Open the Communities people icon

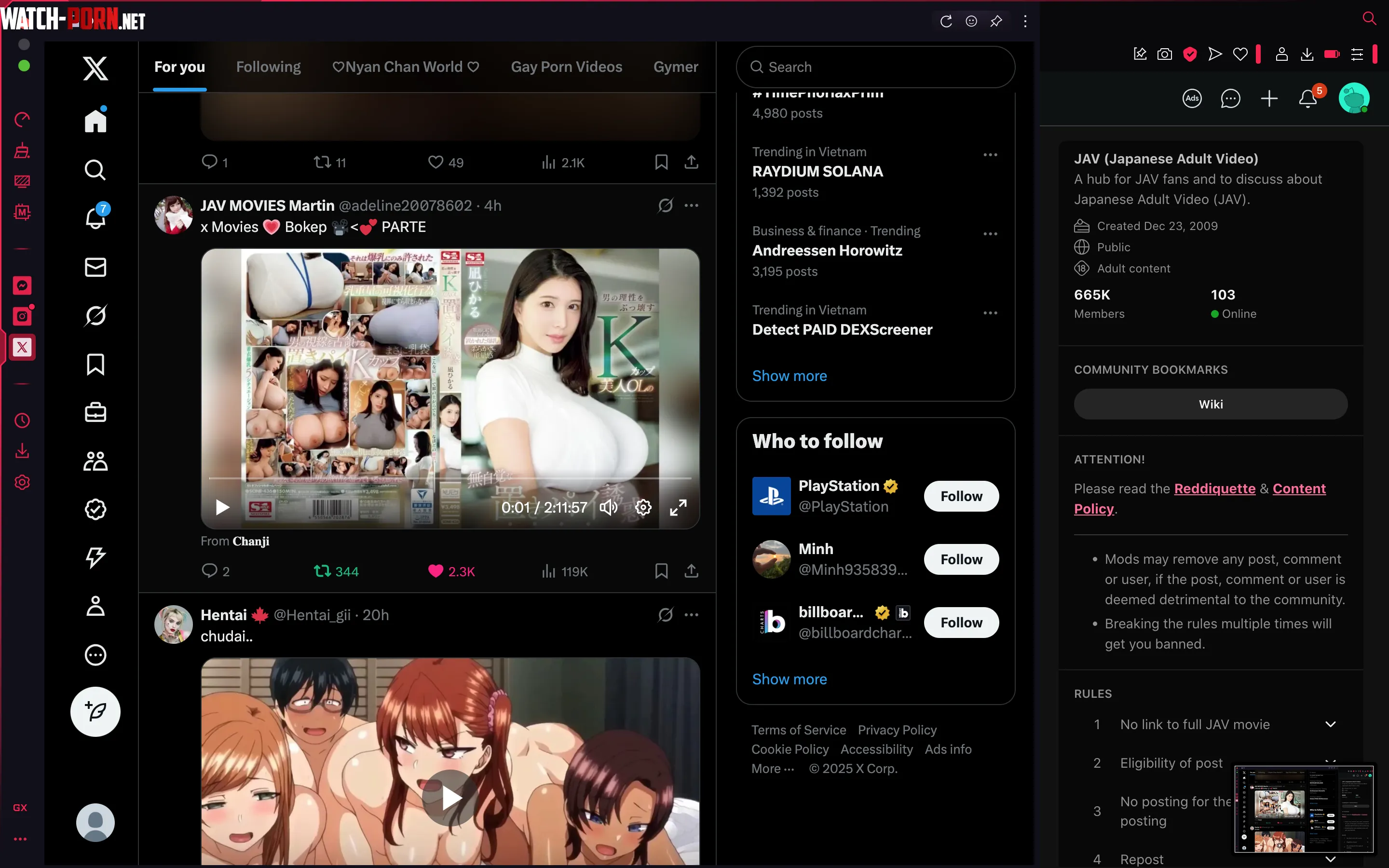tap(95, 461)
